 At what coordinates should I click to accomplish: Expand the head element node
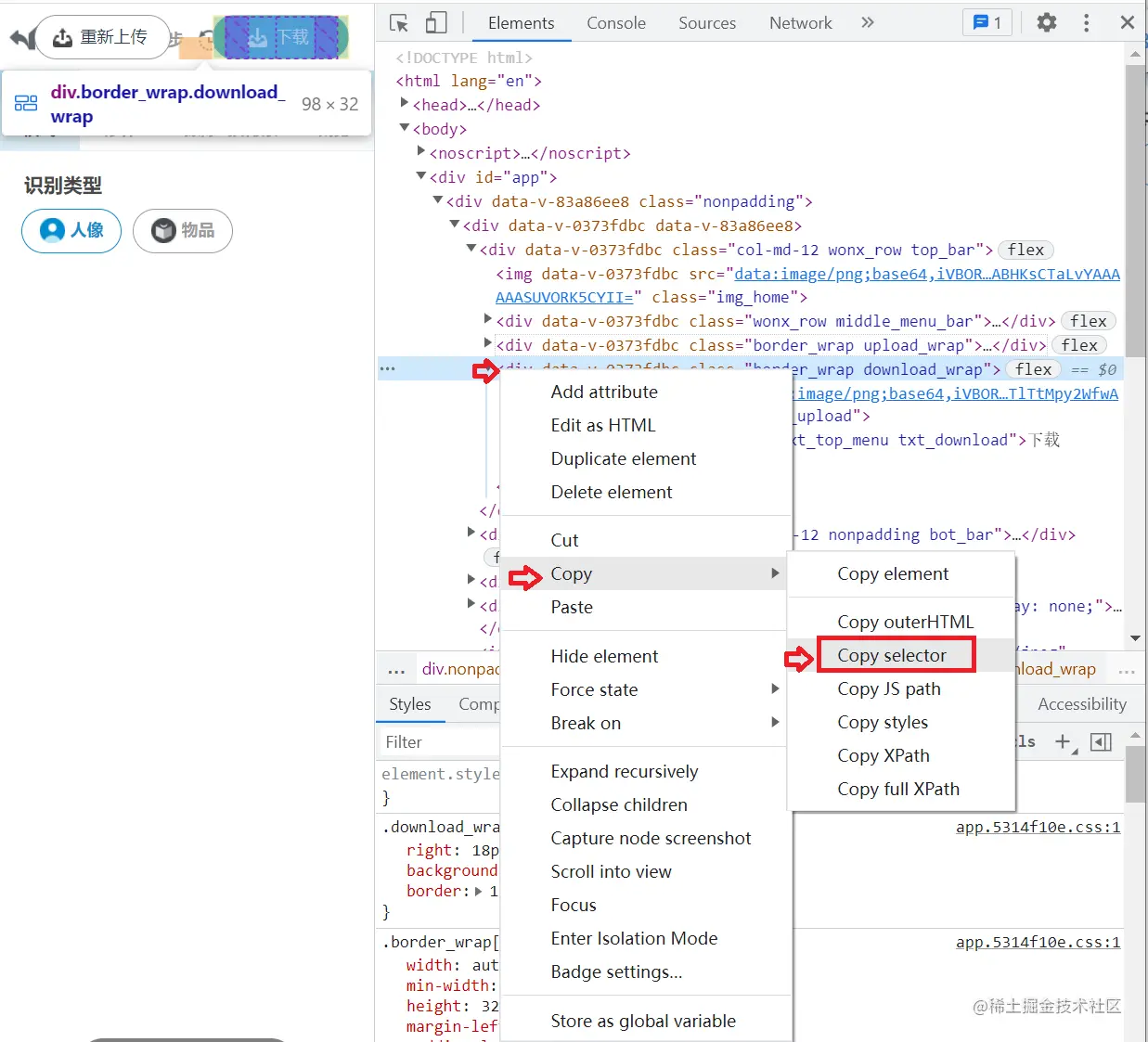(405, 104)
